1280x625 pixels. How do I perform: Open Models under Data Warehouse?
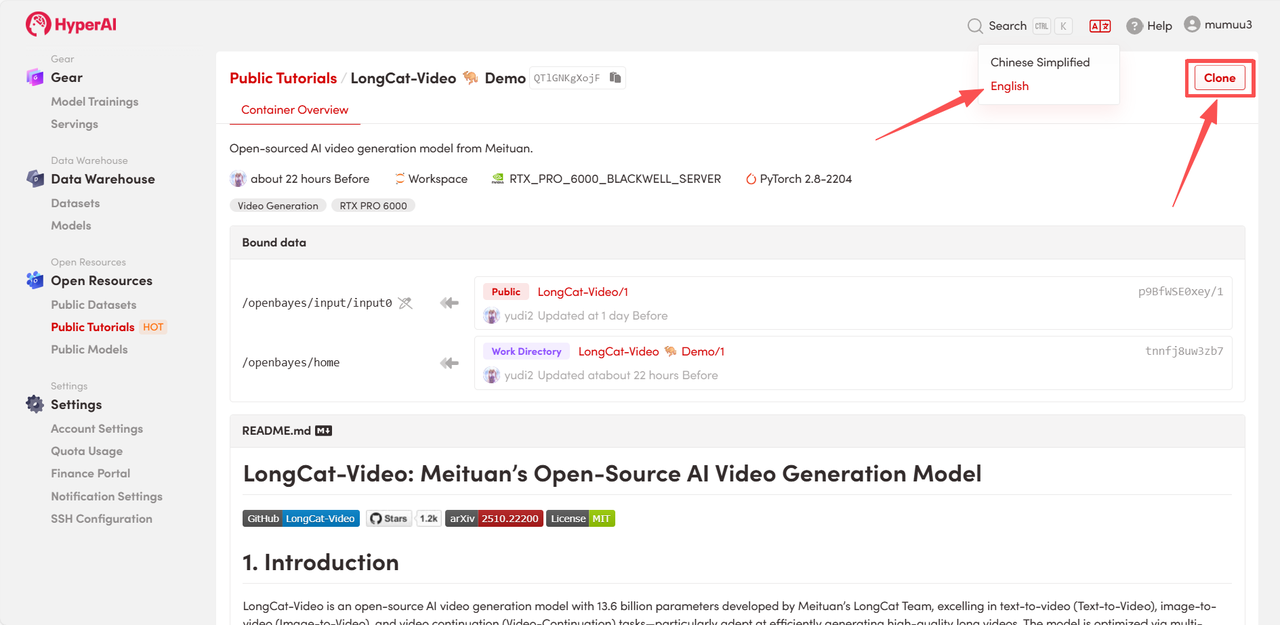click(x=71, y=226)
